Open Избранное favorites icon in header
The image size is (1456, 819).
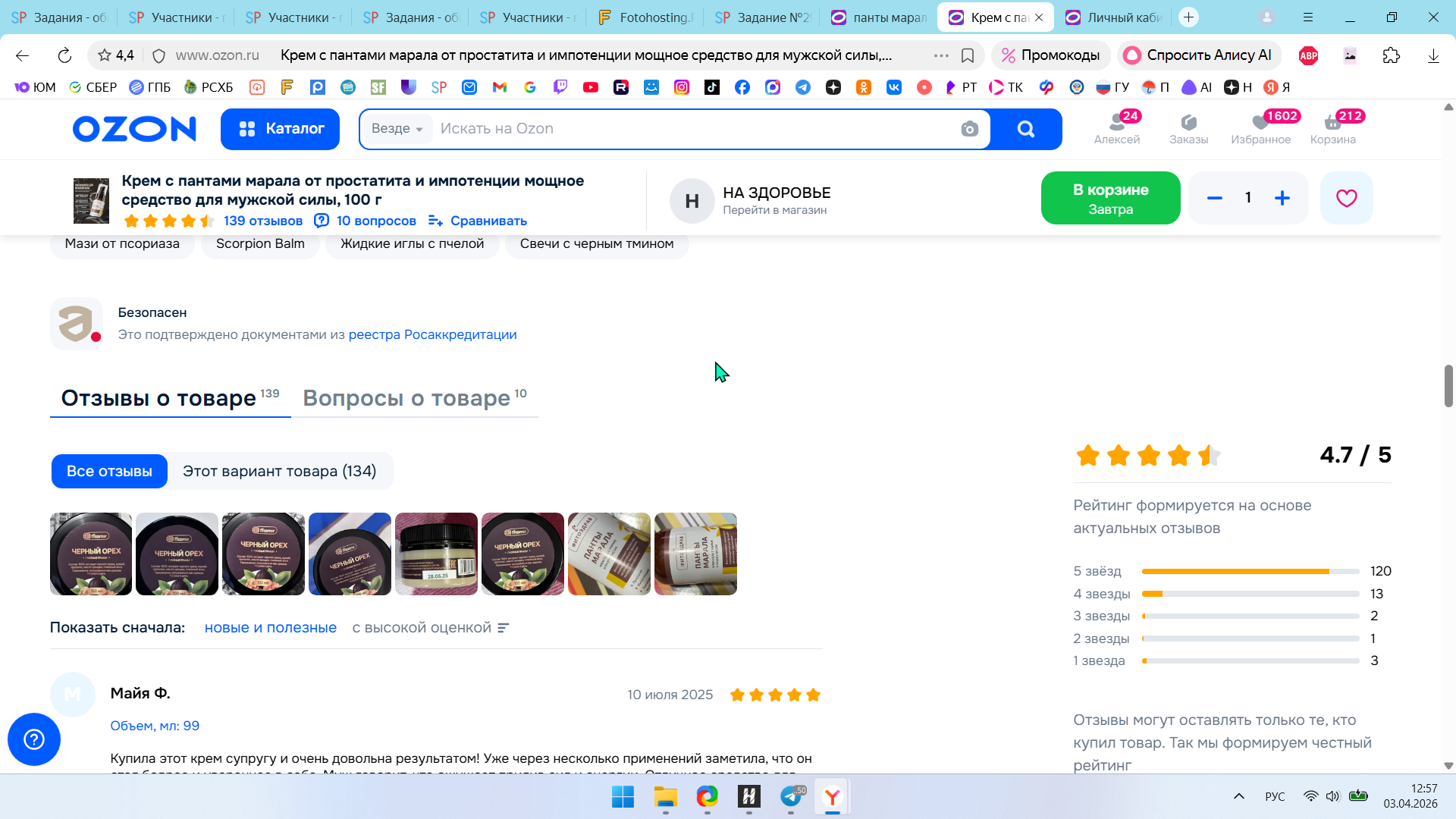tap(1260, 128)
